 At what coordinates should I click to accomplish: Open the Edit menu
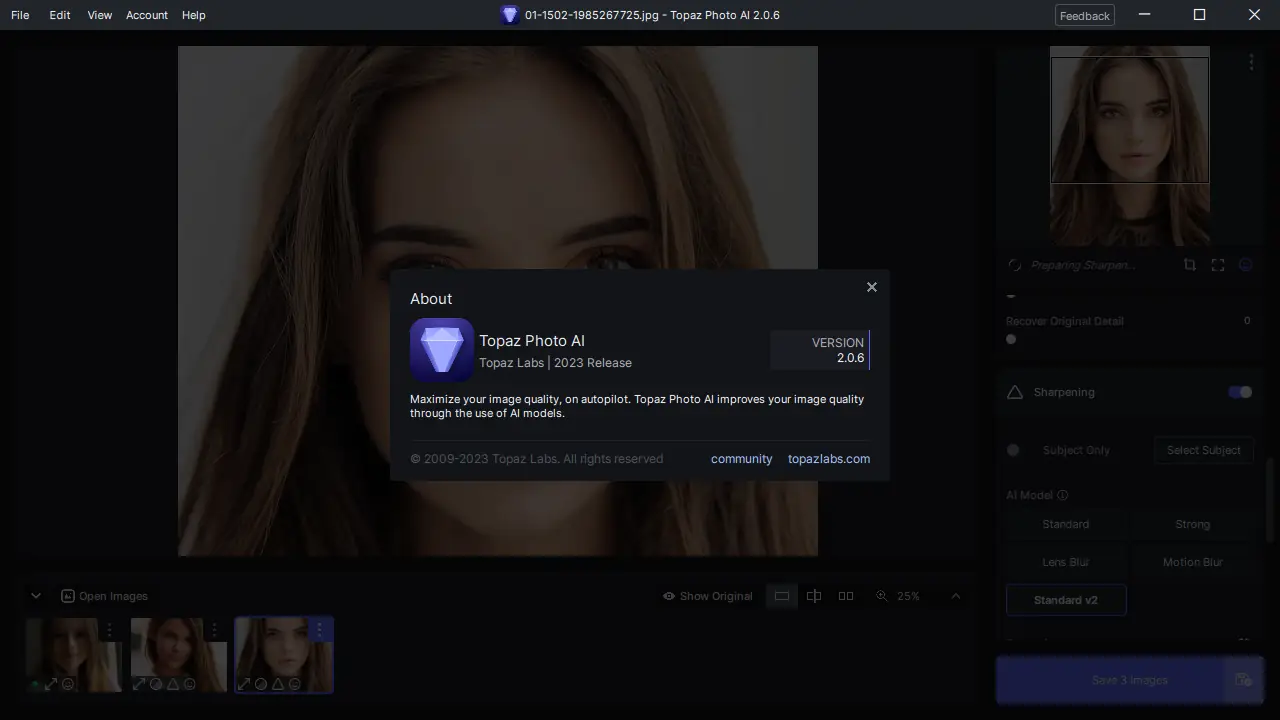pyautogui.click(x=60, y=15)
